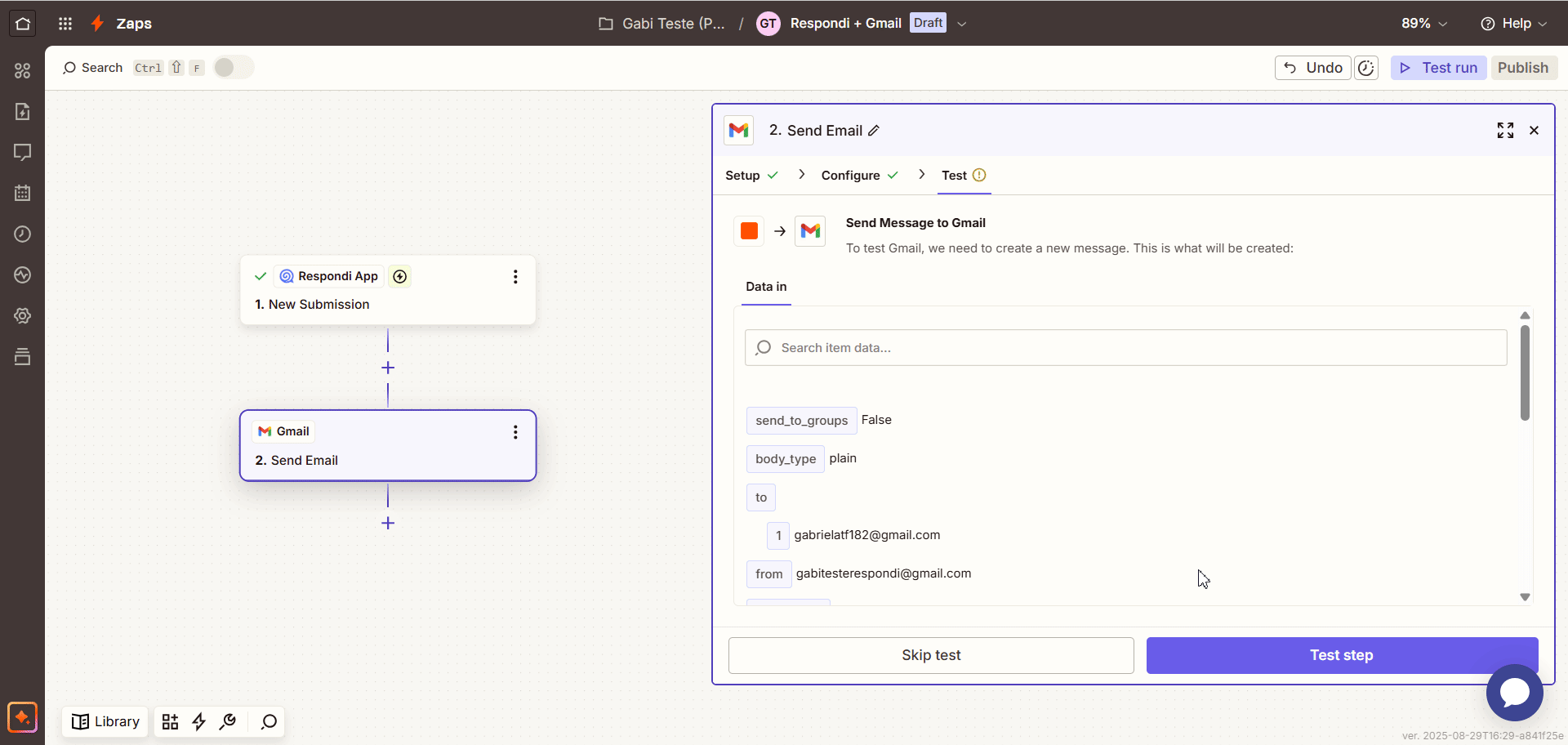This screenshot has height=745, width=1568.
Task: Click the Skip test button
Action: (x=931, y=655)
